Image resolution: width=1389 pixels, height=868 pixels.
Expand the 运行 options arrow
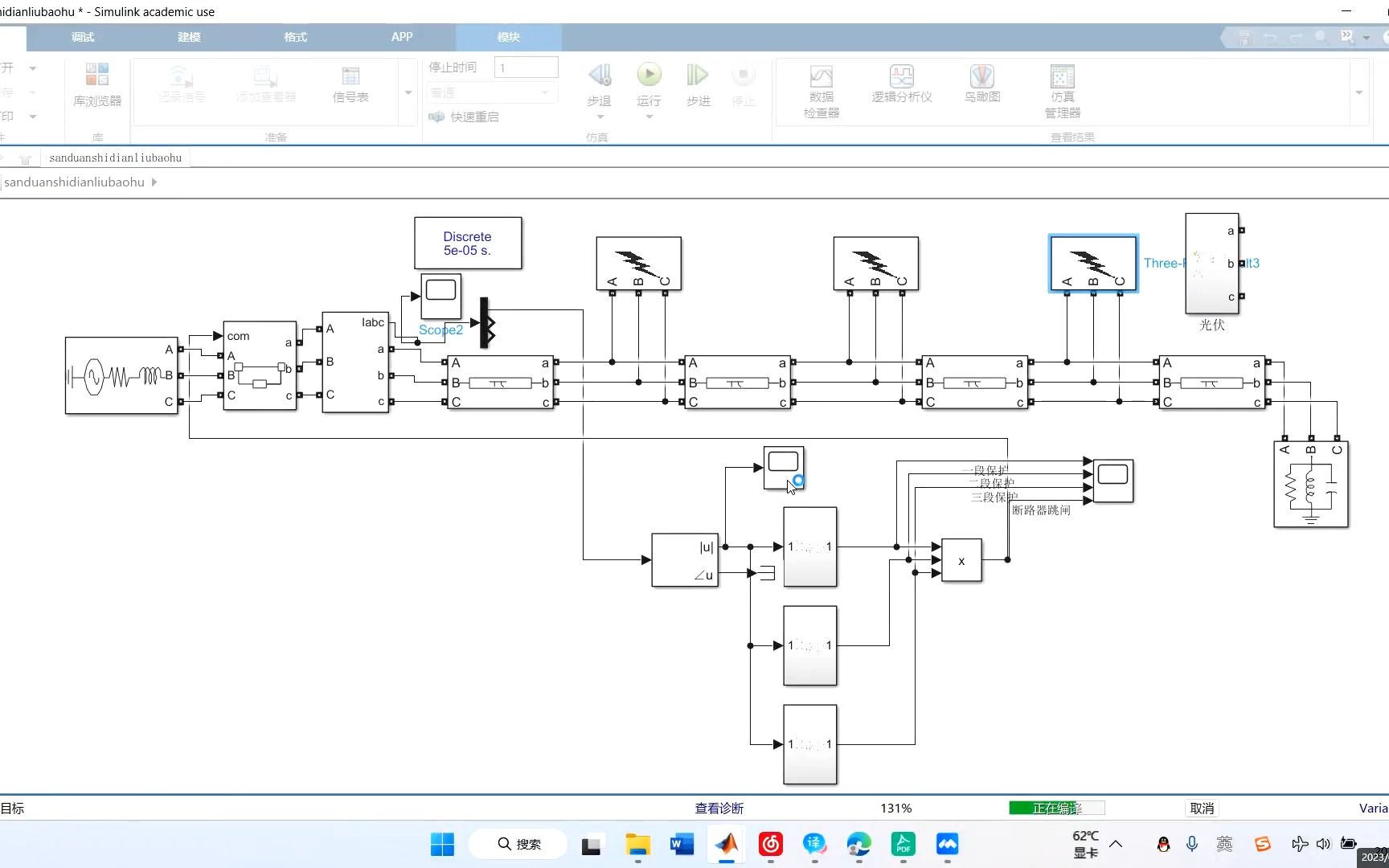(x=649, y=117)
